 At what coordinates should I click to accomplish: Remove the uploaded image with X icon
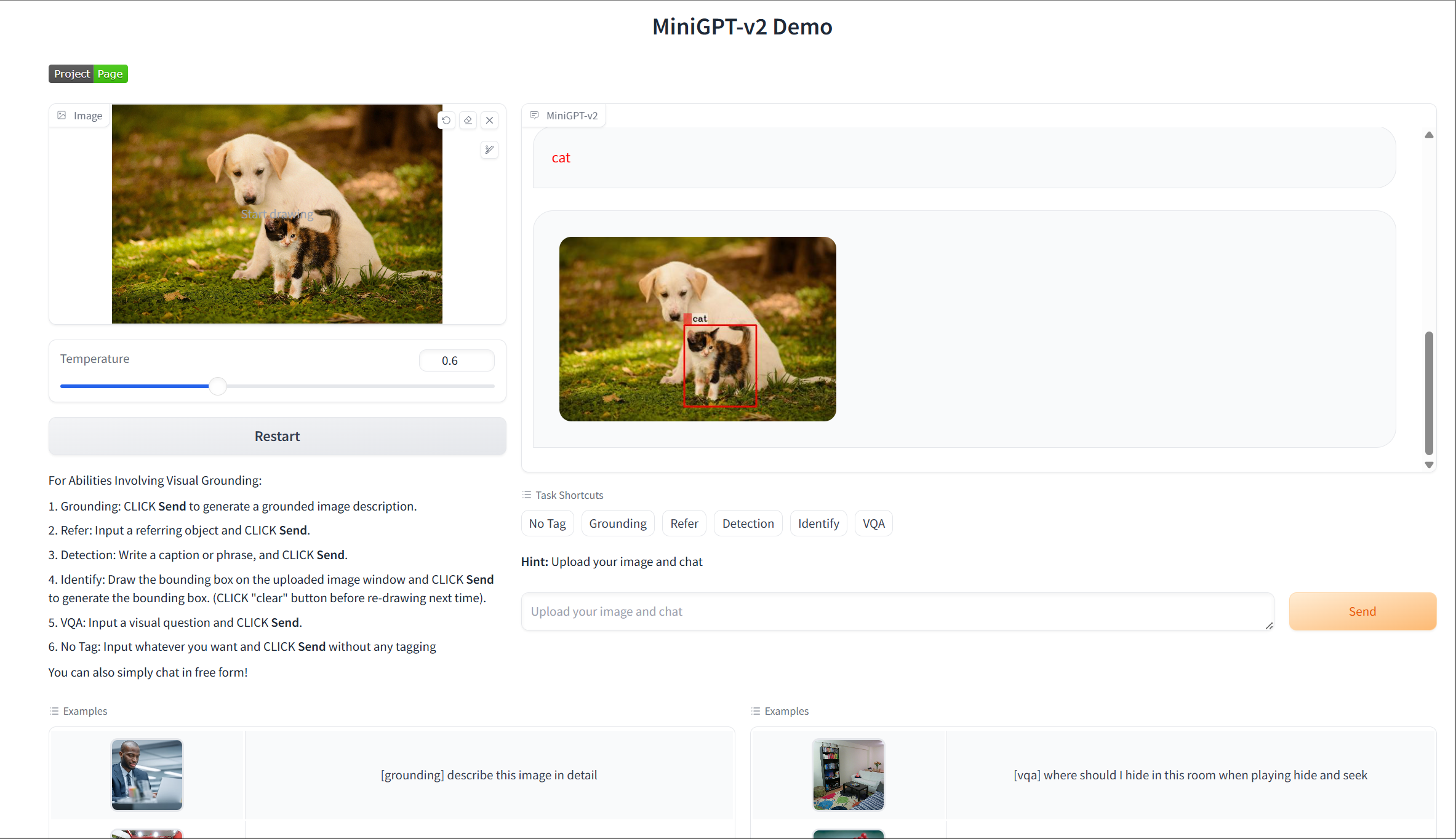tap(490, 121)
